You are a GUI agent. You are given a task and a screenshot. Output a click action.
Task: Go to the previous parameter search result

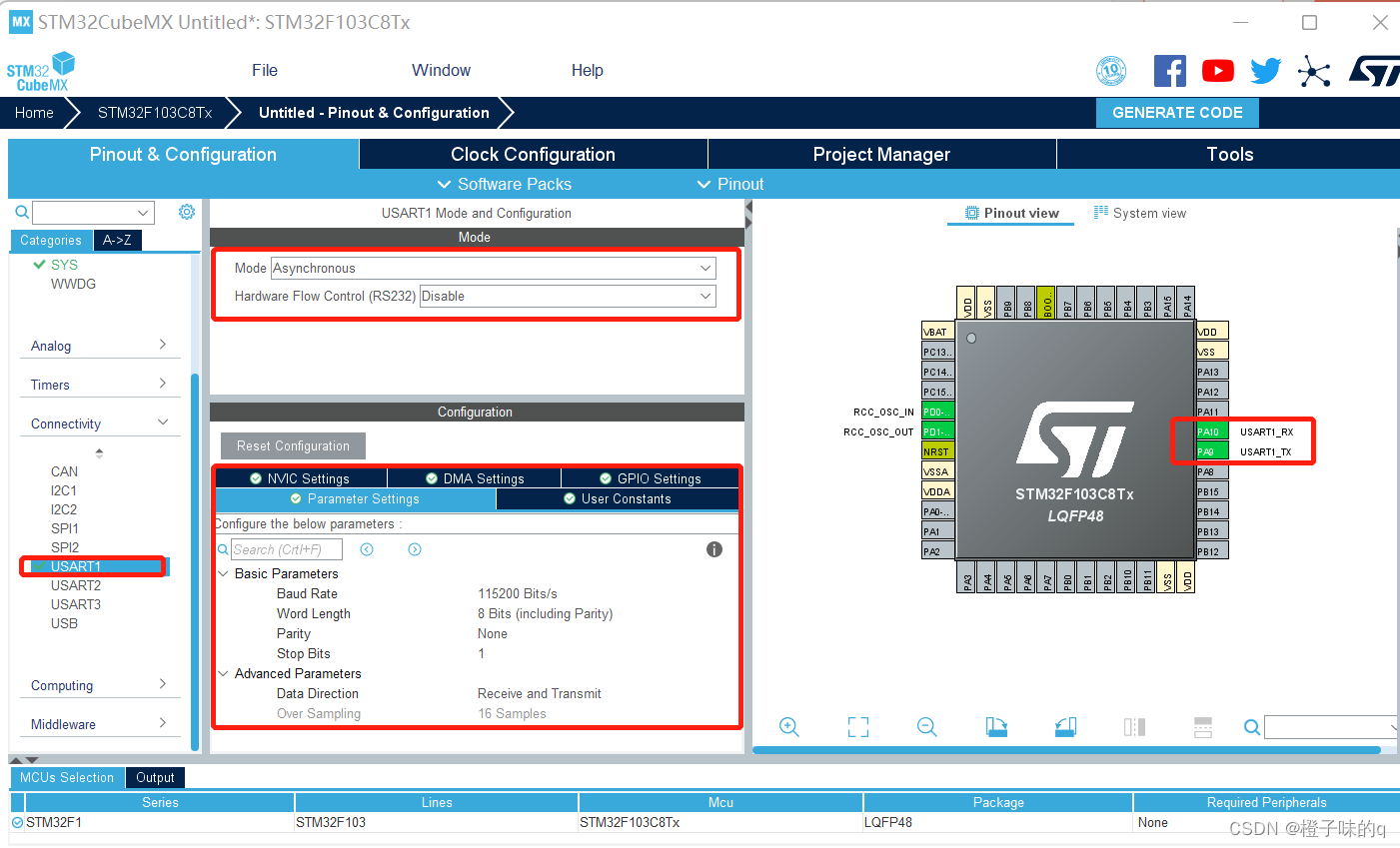click(367, 549)
